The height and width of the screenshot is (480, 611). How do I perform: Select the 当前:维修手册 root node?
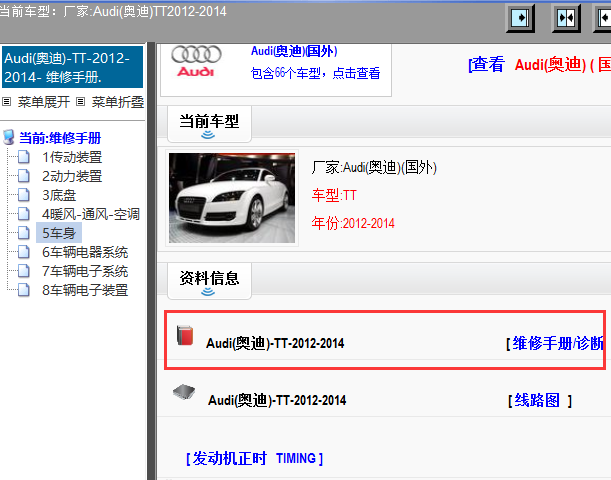coord(60,138)
